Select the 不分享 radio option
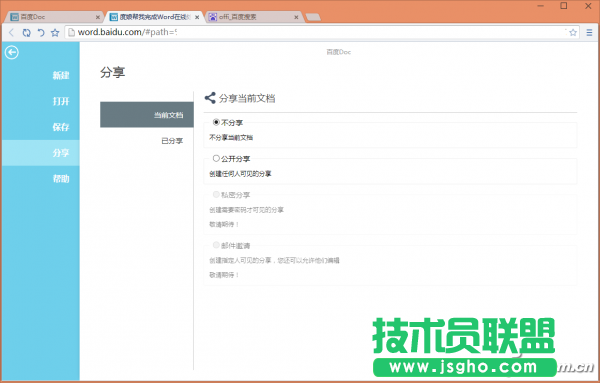This screenshot has height=383, width=600. pyautogui.click(x=216, y=122)
